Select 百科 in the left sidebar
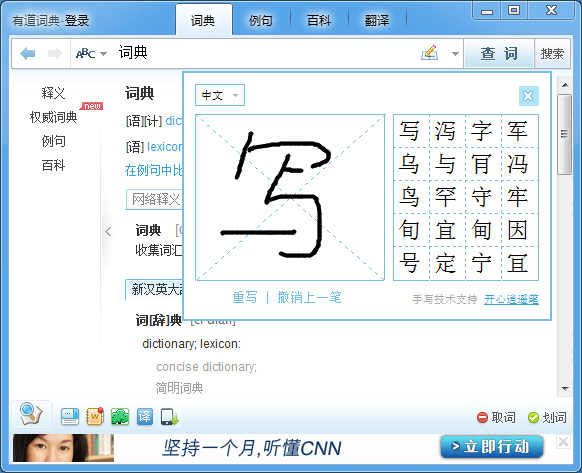The width and height of the screenshot is (582, 473). (53, 165)
